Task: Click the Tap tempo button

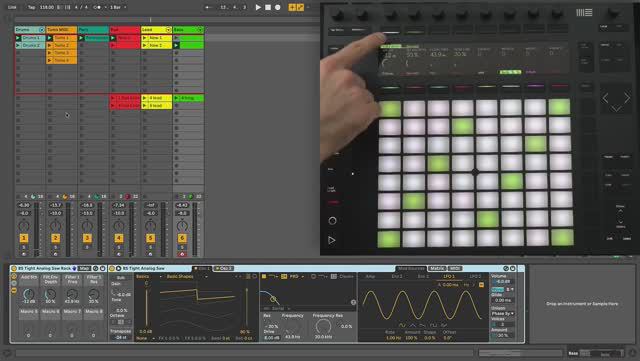Action: 31,7
